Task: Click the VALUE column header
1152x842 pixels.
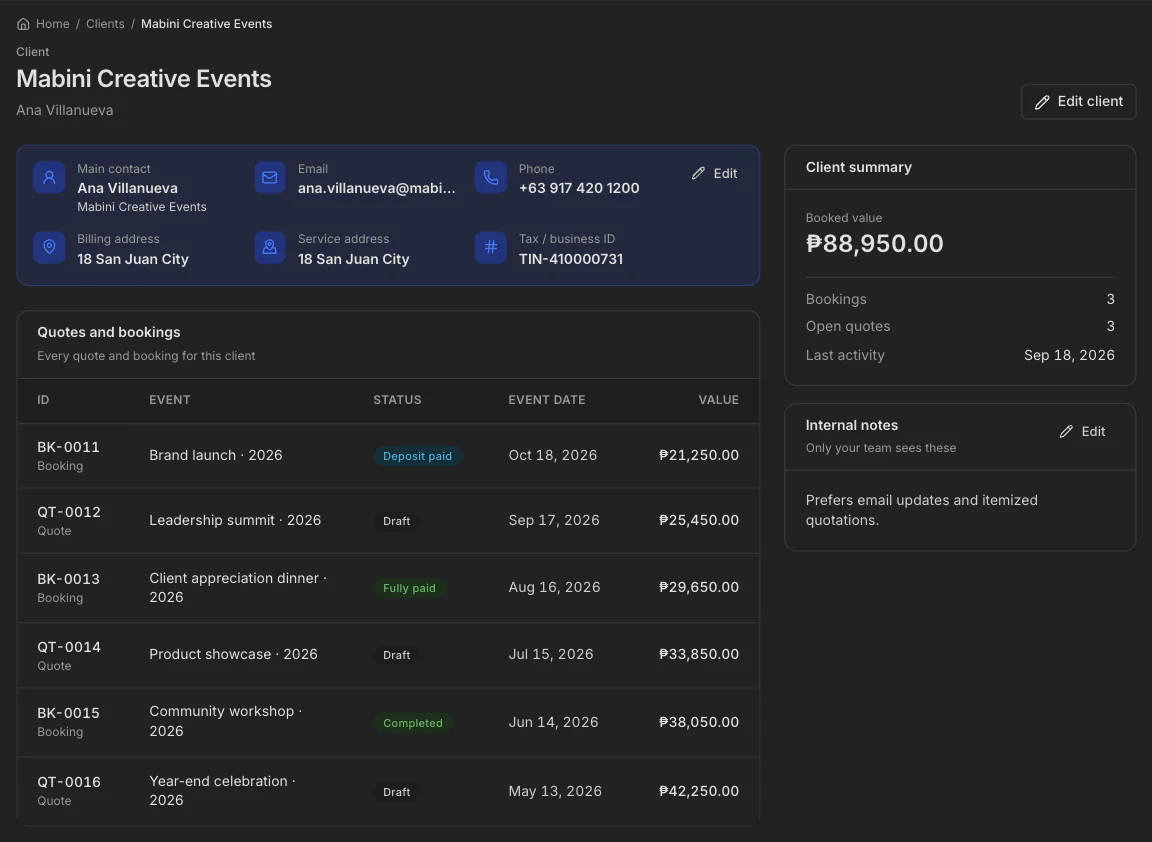Action: point(719,400)
